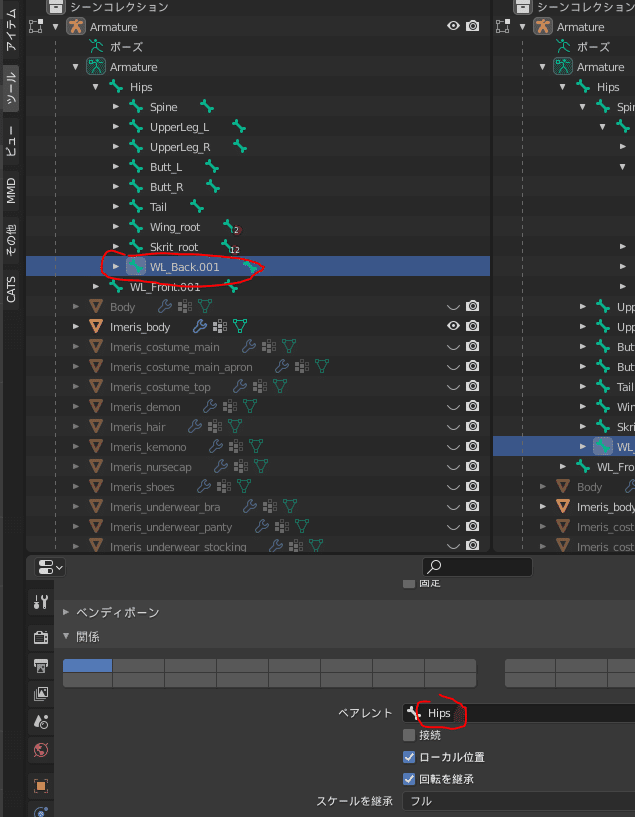Open the Object properties tab (orange square)
Screen dimensions: 635x817
(x=41, y=786)
